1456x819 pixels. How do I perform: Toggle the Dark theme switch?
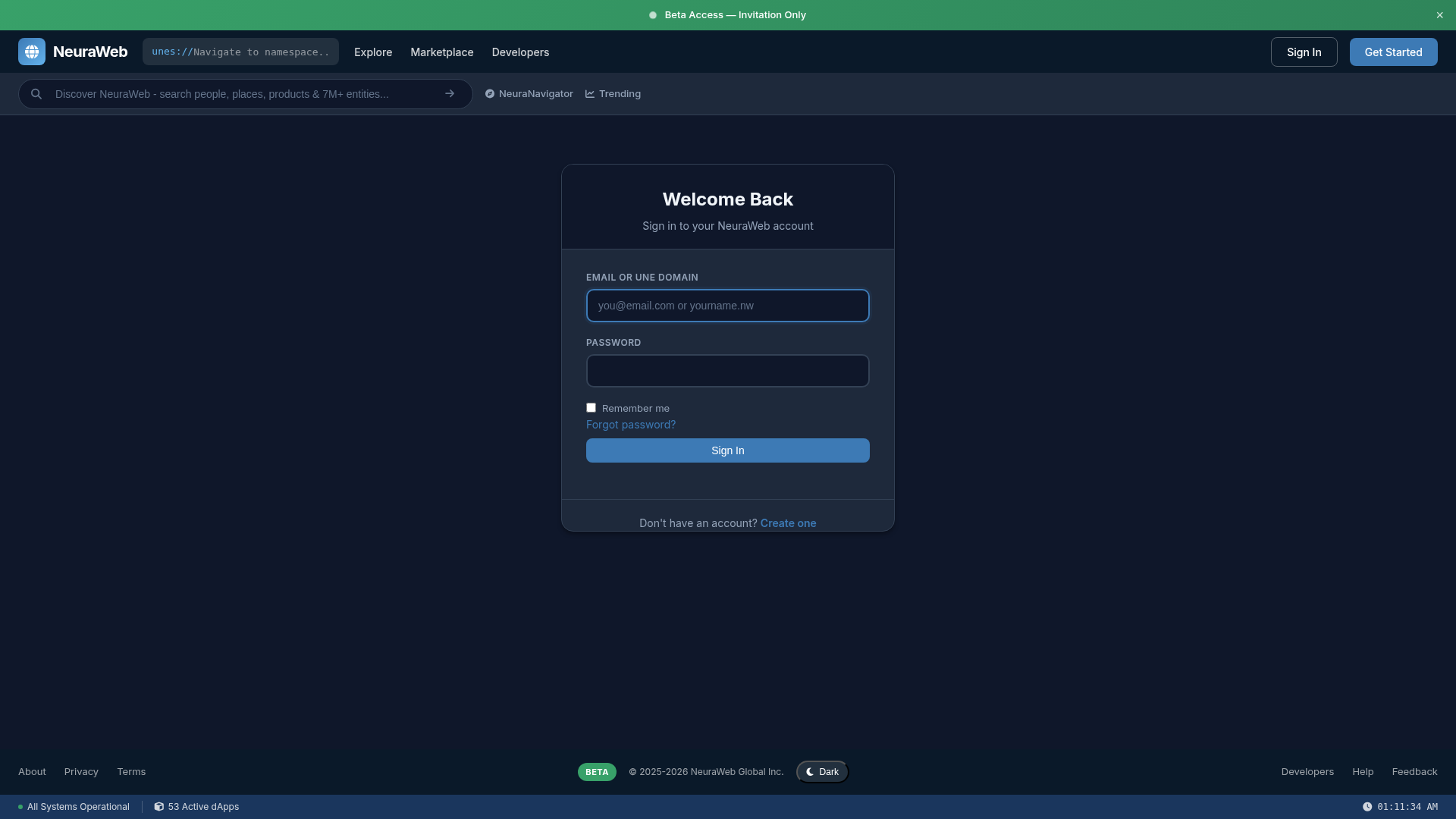(x=823, y=772)
